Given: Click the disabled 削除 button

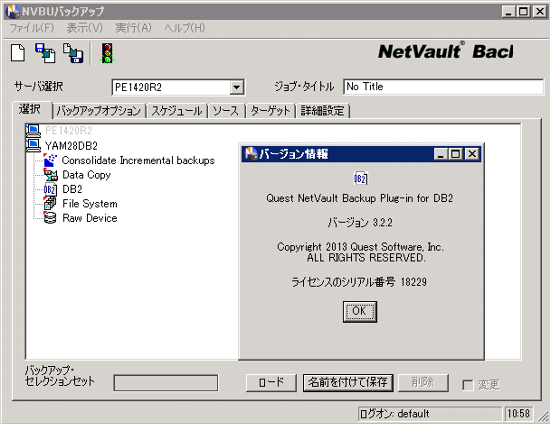Looking at the screenshot, I should point(423,382).
